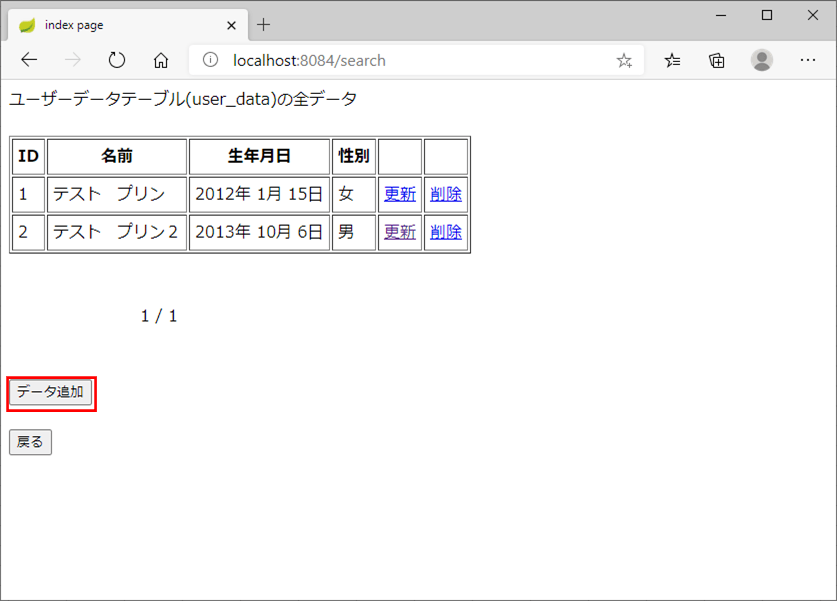Open Settings and more ellipsis menu
The height and width of the screenshot is (601, 837).
(x=808, y=60)
